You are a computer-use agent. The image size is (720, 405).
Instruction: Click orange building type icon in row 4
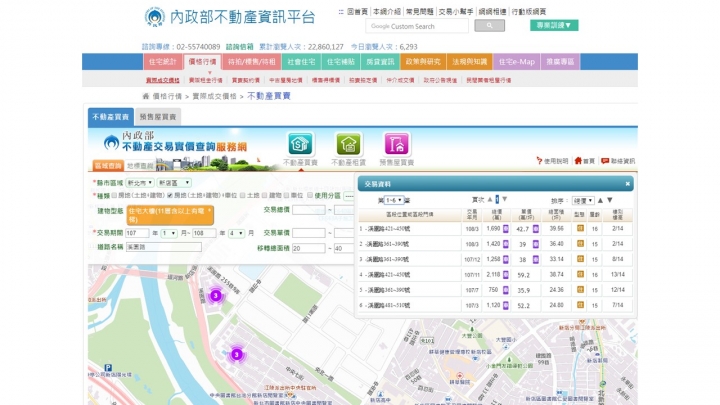580,274
